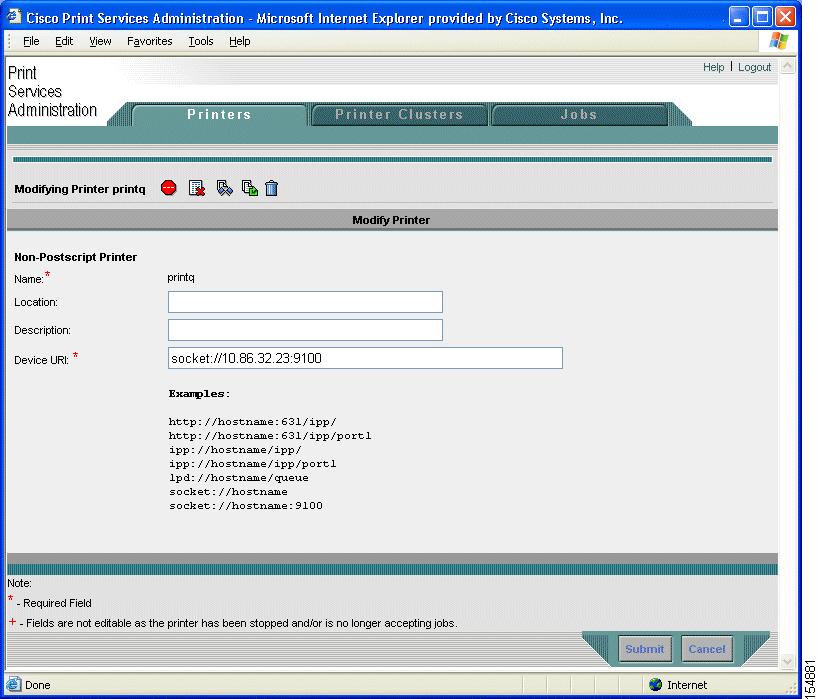Click the table with red X icon
The width and height of the screenshot is (818, 699).
click(x=197, y=188)
